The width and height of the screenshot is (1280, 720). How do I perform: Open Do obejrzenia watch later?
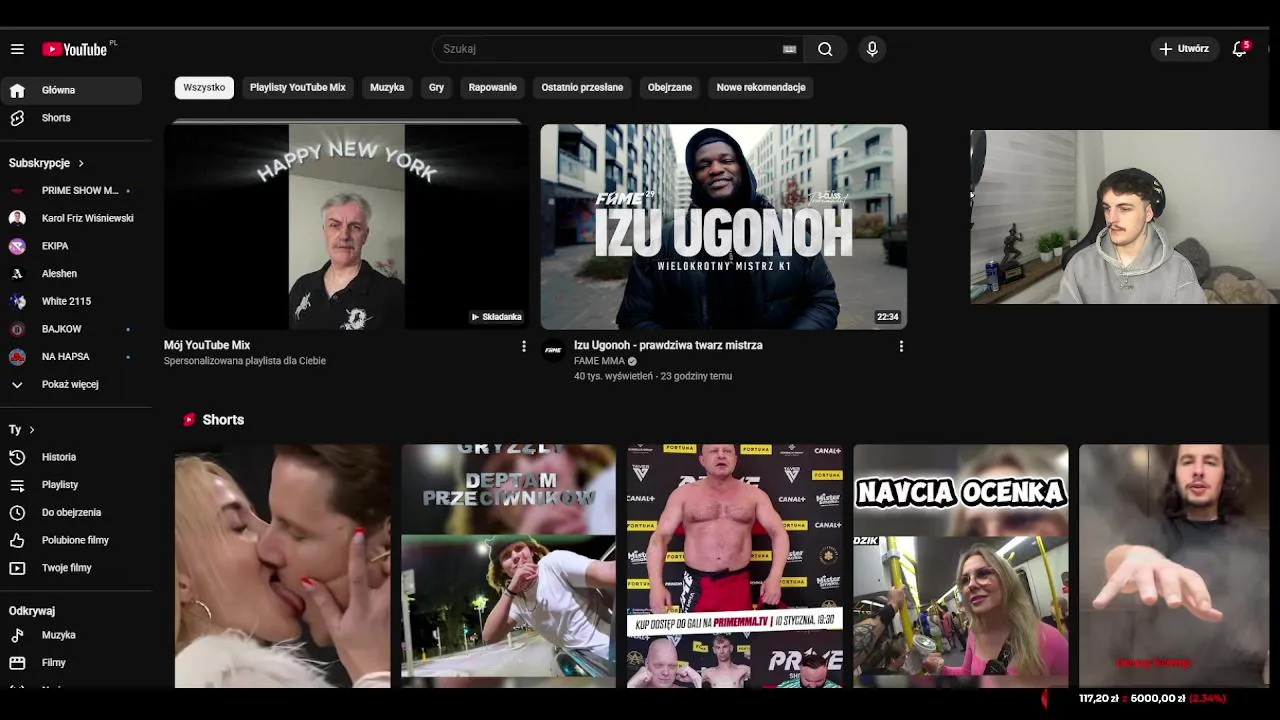tap(71, 512)
